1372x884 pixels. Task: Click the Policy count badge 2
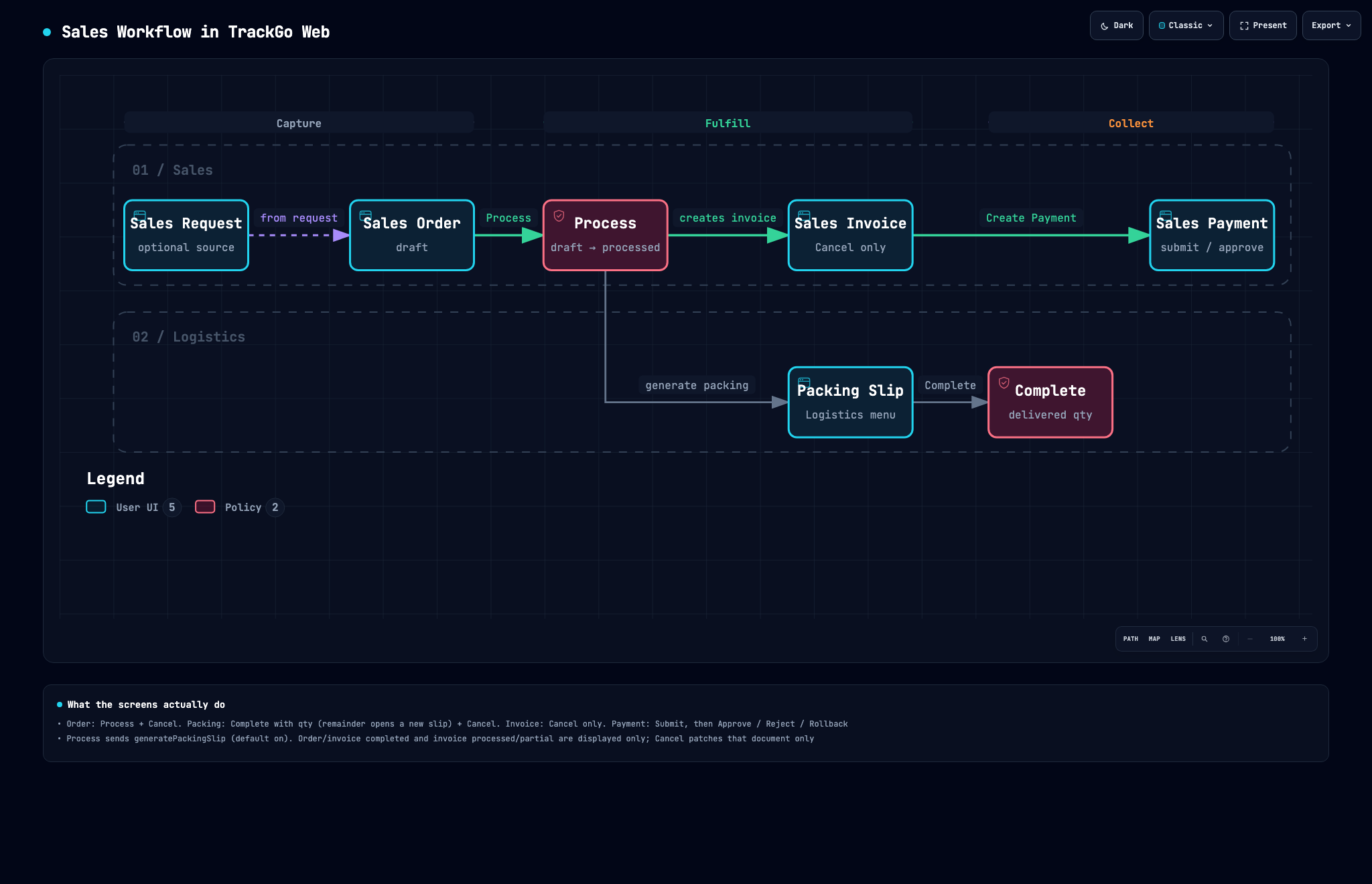click(x=275, y=508)
